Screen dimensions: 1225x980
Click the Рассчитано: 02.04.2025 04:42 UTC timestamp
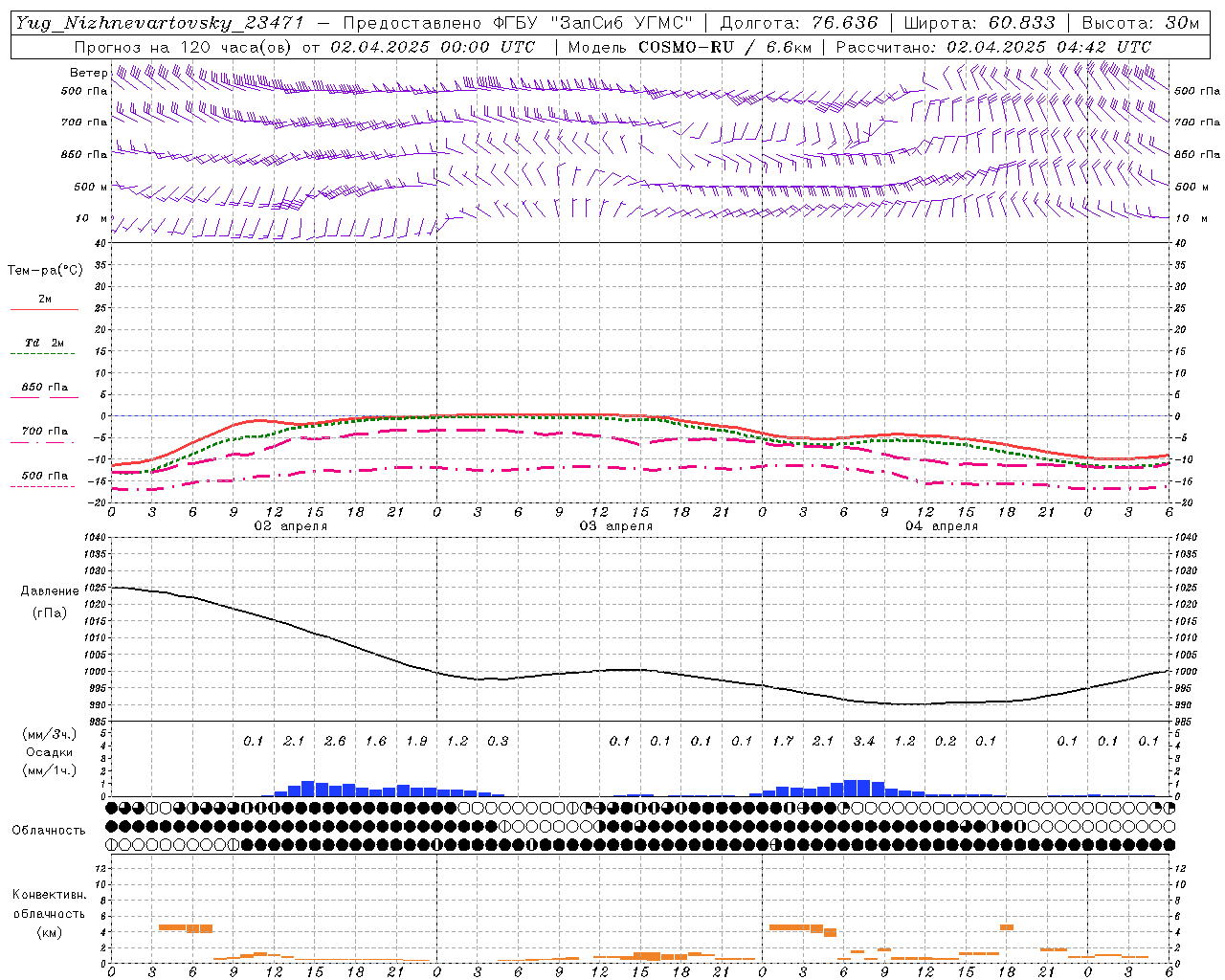click(993, 46)
